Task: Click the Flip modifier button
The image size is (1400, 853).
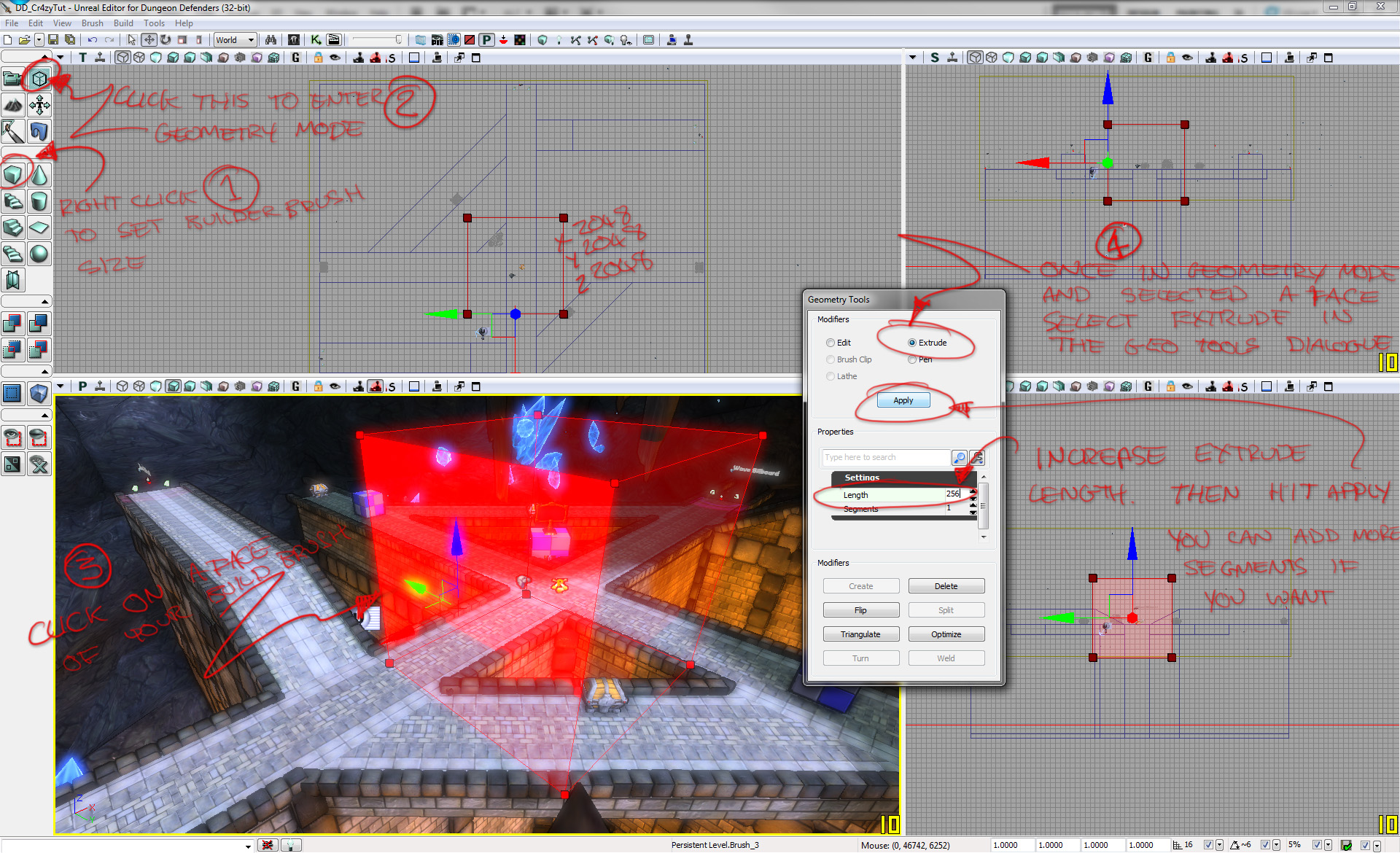Action: click(x=860, y=610)
